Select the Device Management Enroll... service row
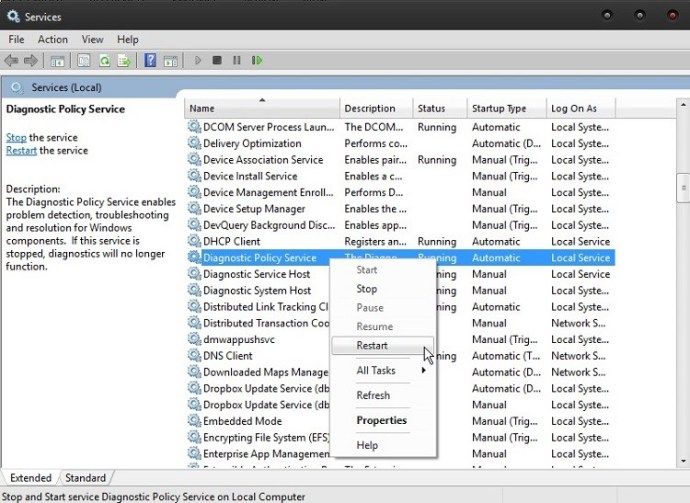The image size is (690, 503). point(400,192)
